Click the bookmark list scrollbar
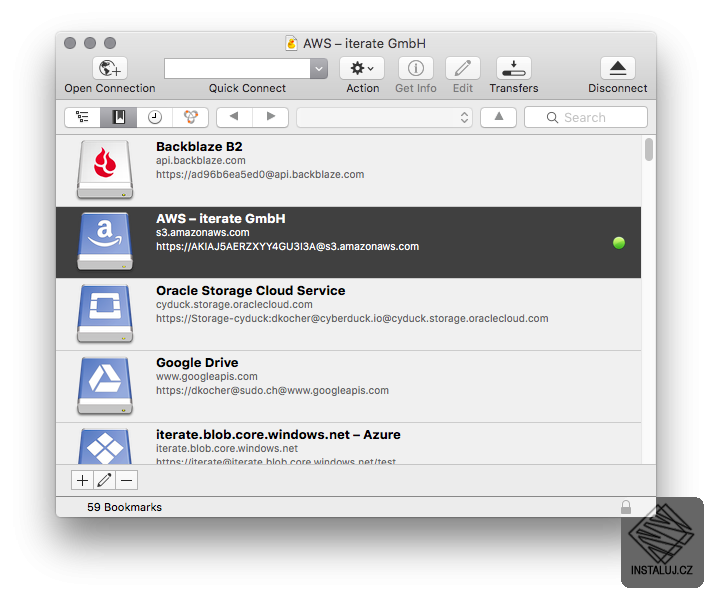712x597 pixels. click(x=649, y=149)
